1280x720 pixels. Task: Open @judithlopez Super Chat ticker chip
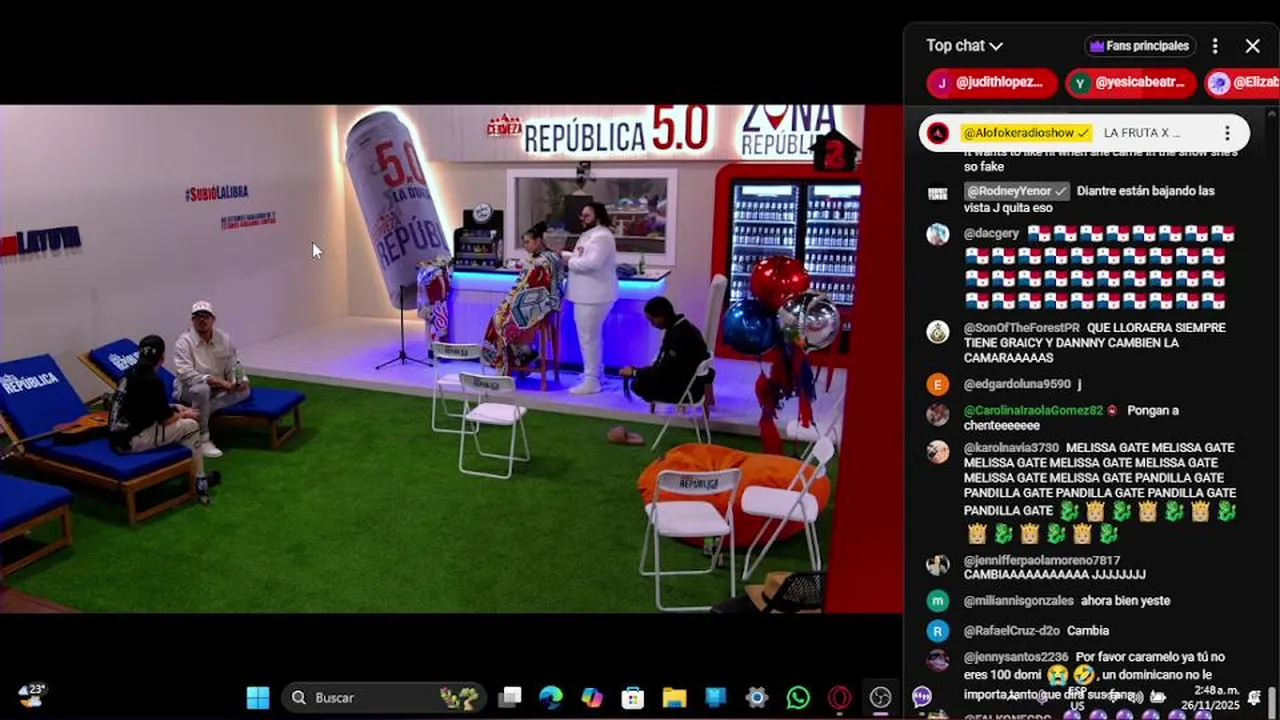tap(992, 83)
